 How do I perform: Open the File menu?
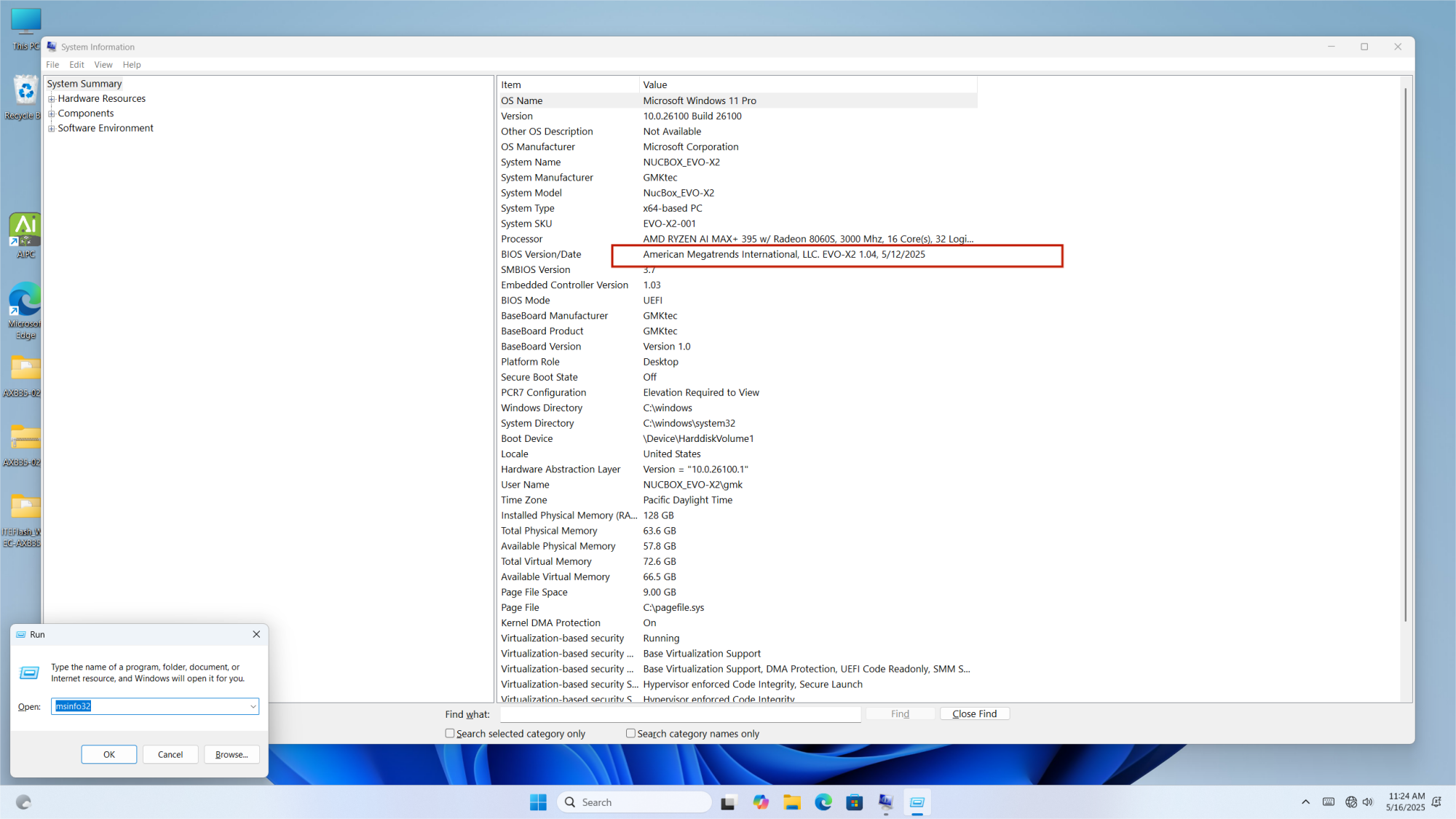click(x=52, y=65)
